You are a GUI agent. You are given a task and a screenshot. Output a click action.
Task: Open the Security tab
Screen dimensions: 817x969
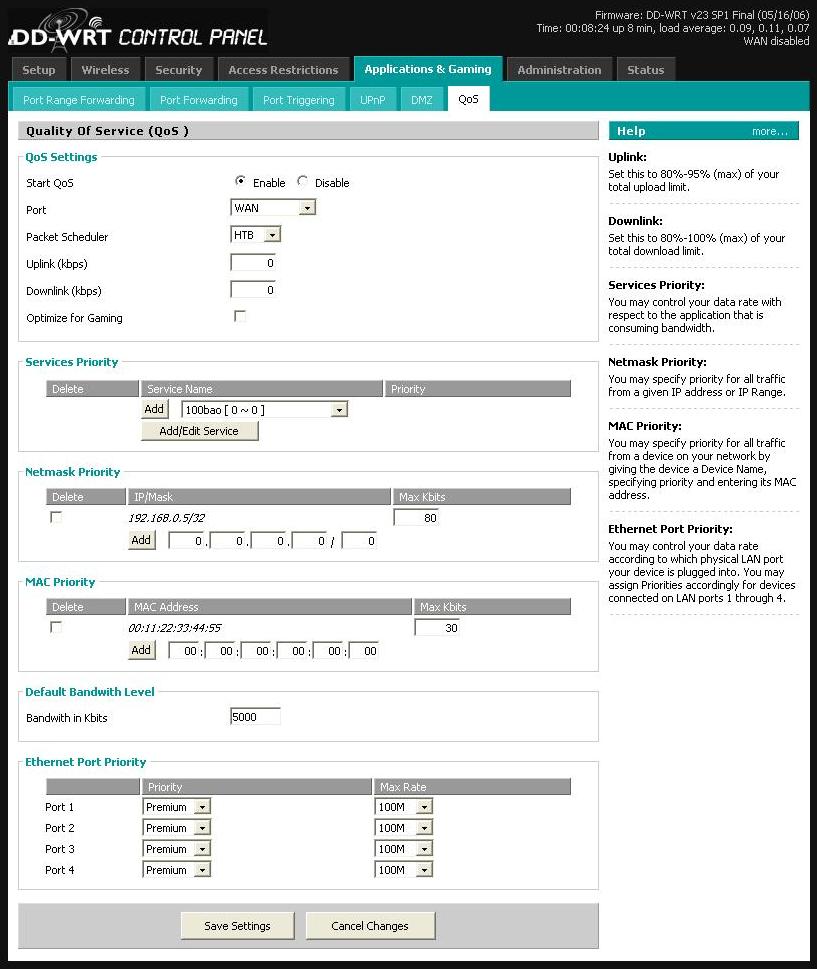coord(179,70)
